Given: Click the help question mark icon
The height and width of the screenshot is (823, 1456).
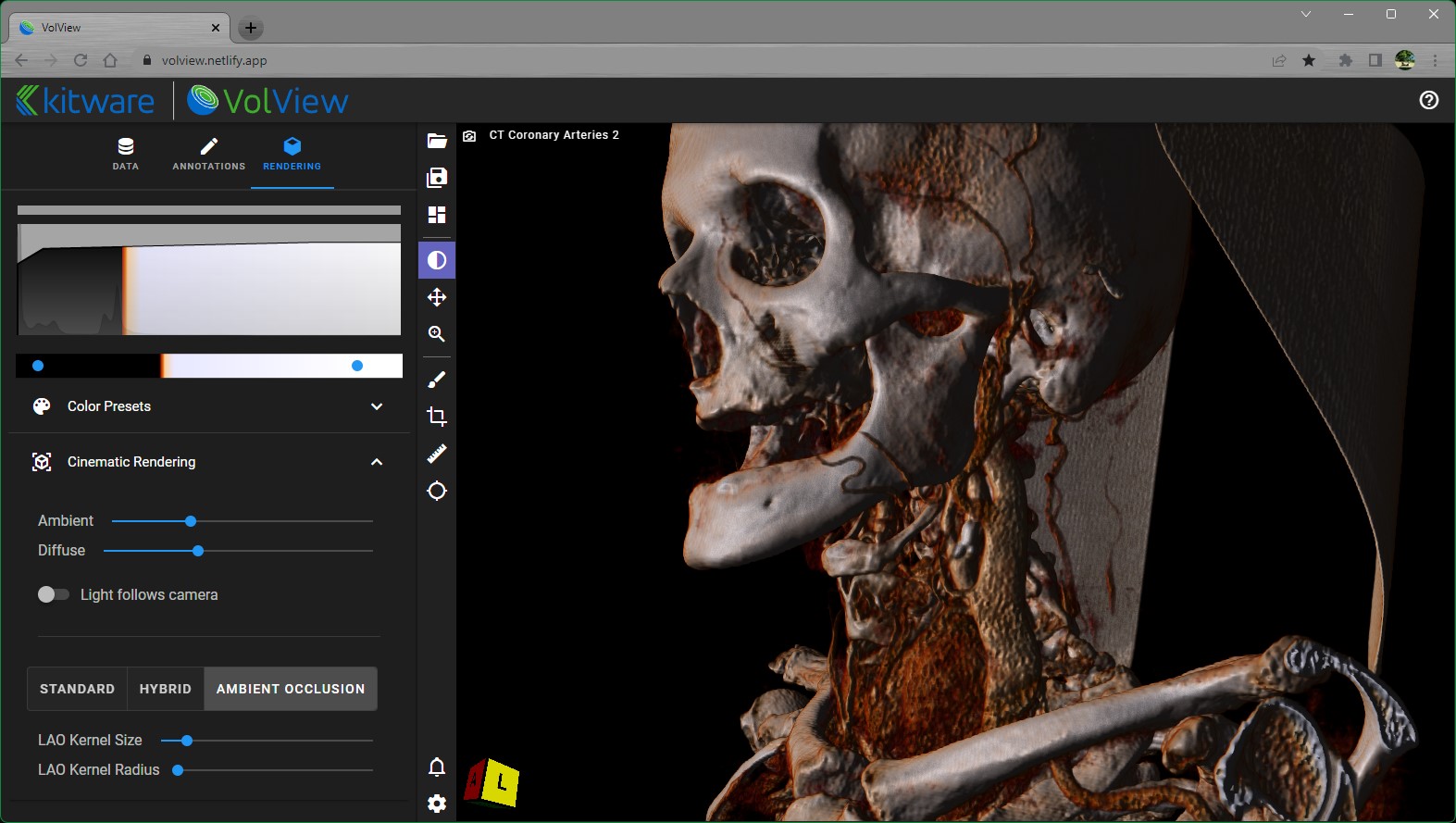Looking at the screenshot, I should tap(1429, 100).
